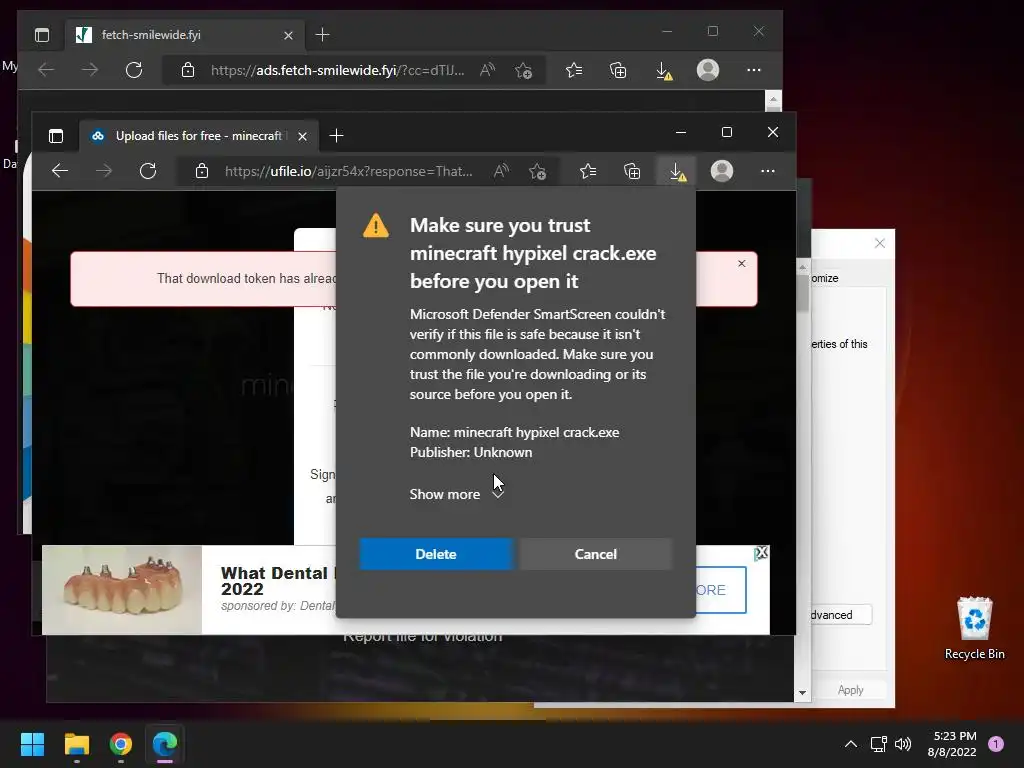Close the Upload files for free tab
Image resolution: width=1024 pixels, height=768 pixels.
(x=302, y=136)
